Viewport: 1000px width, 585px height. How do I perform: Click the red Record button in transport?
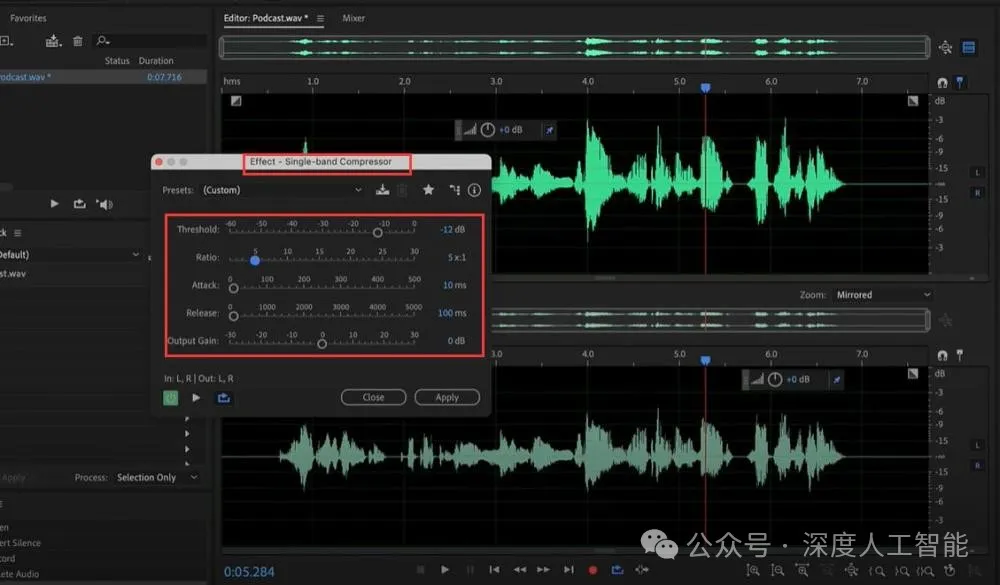[593, 570]
